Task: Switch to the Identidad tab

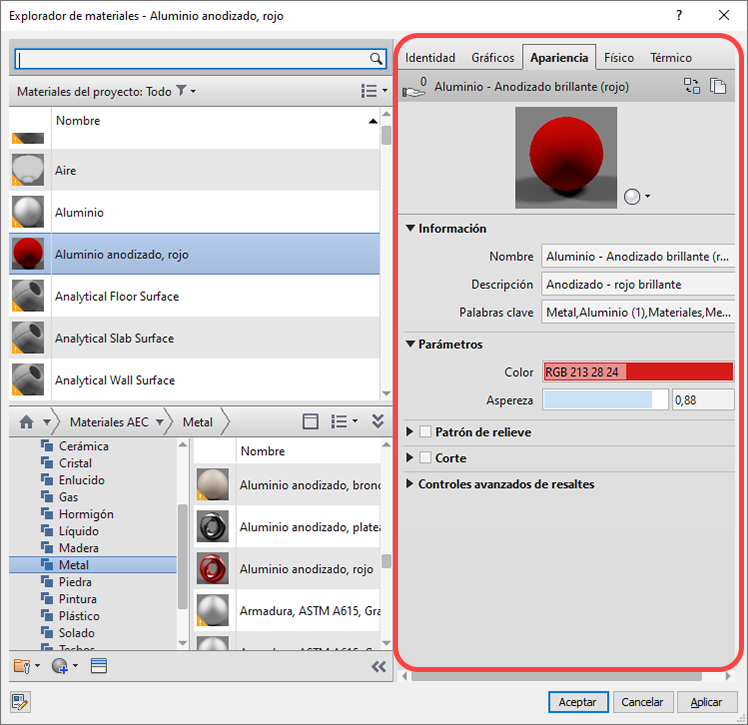Action: 430,58
